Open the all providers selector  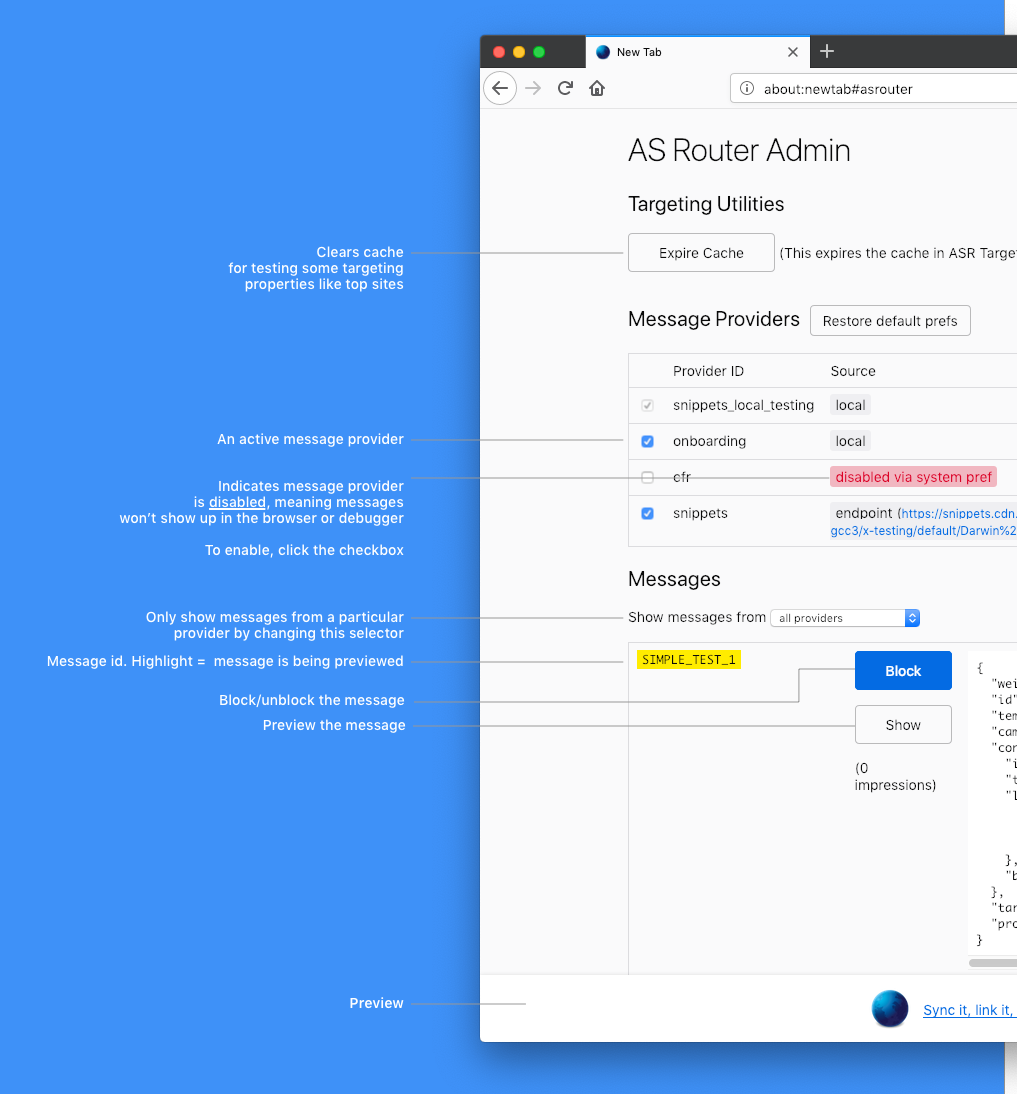click(845, 617)
